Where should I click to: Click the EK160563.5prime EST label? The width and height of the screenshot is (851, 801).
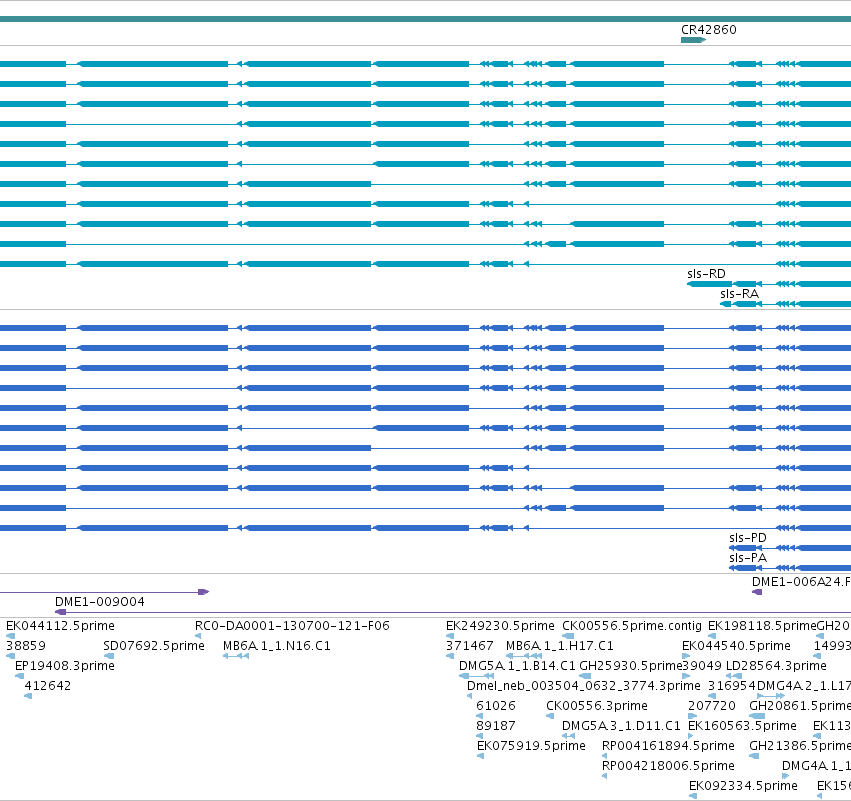pos(742,726)
